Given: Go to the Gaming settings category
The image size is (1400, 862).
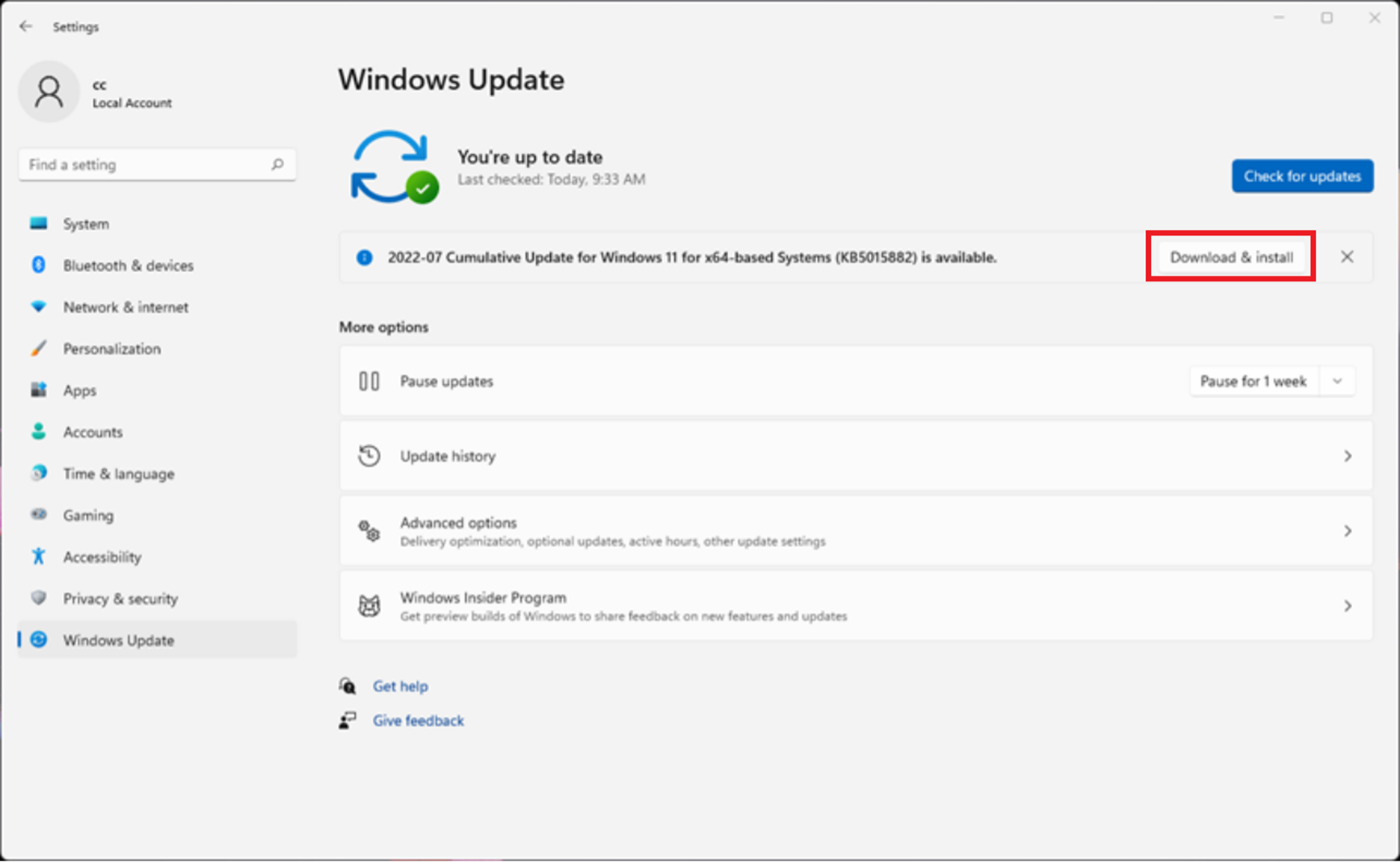Looking at the screenshot, I should [x=88, y=515].
